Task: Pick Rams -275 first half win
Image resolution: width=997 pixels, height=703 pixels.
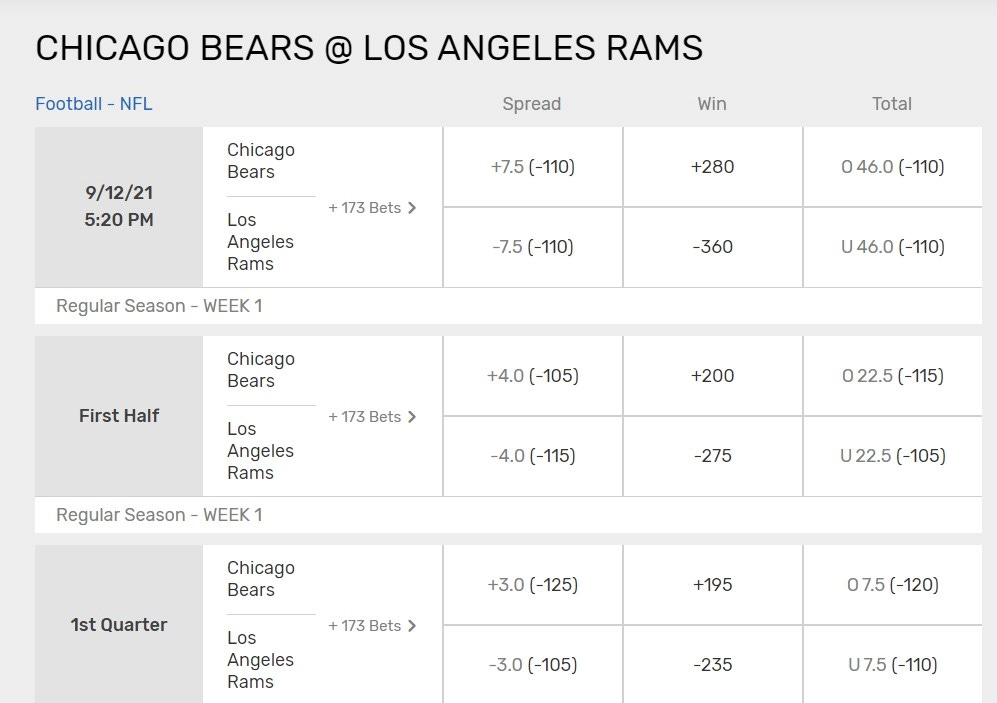Action: coord(713,456)
